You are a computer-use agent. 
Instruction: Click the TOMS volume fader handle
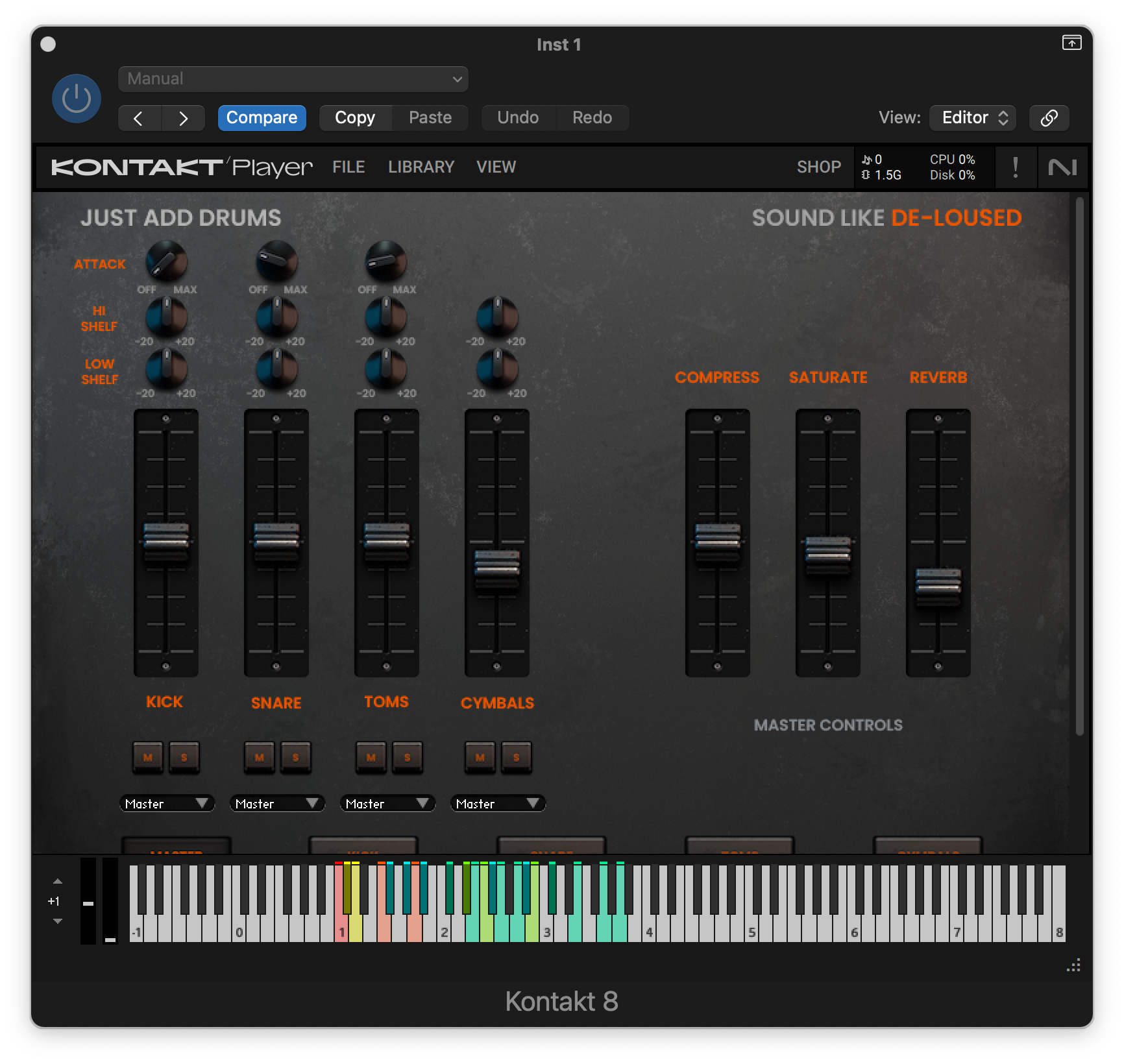[387, 541]
